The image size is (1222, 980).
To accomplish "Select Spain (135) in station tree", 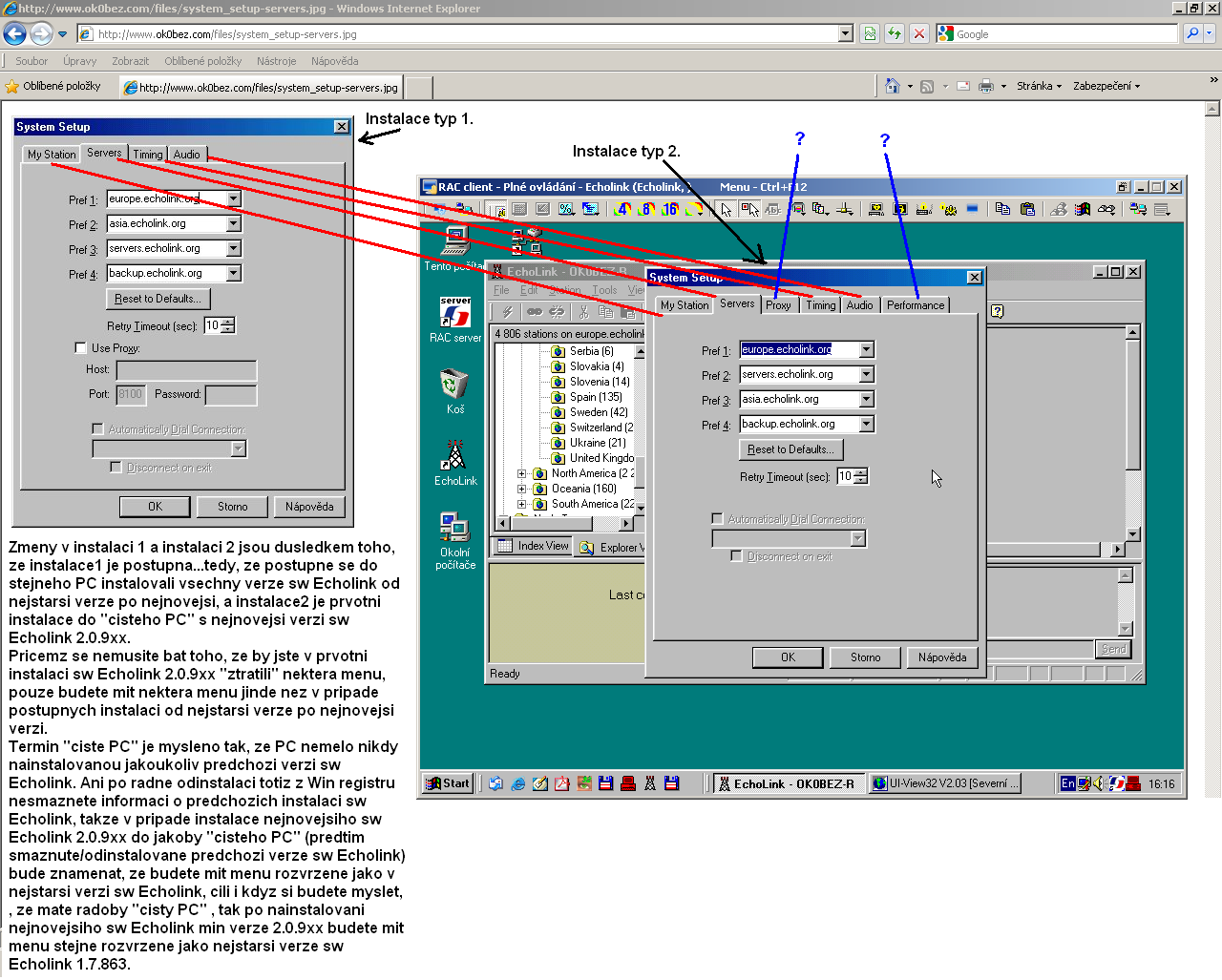I will tap(595, 397).
